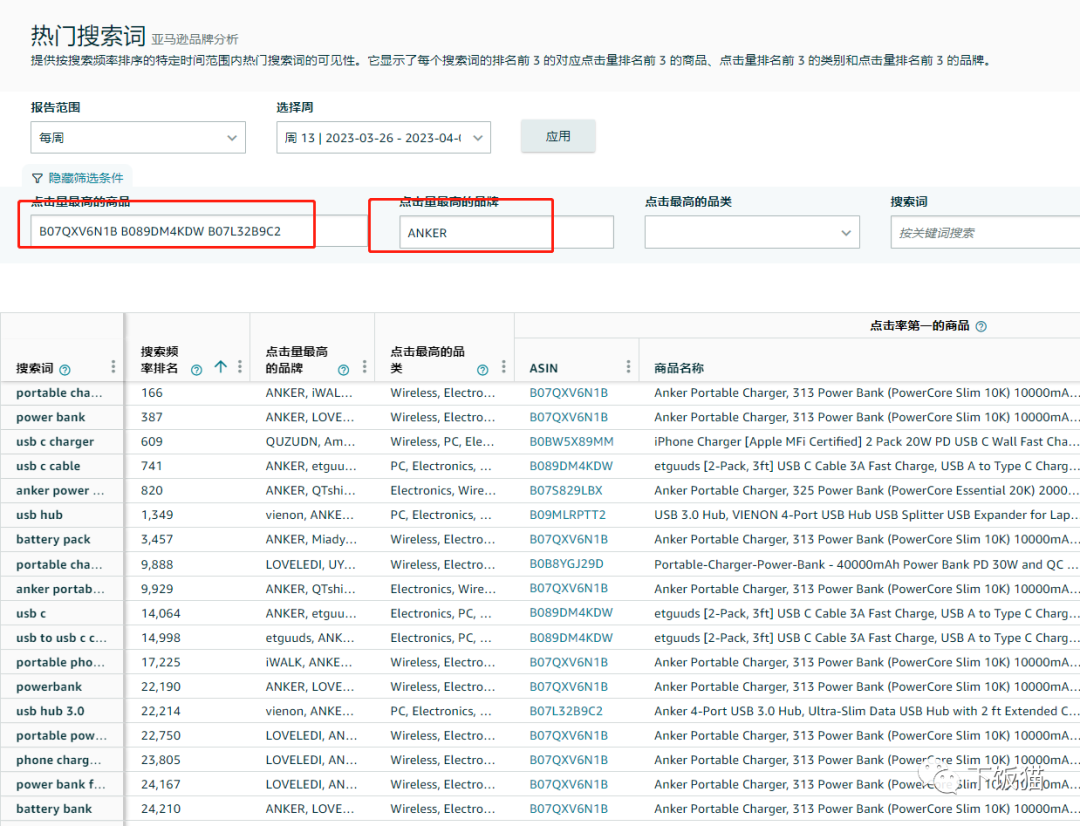This screenshot has height=826, width=1080.
Task: Click the 'usb hub' search term cell
Action: (x=39, y=515)
